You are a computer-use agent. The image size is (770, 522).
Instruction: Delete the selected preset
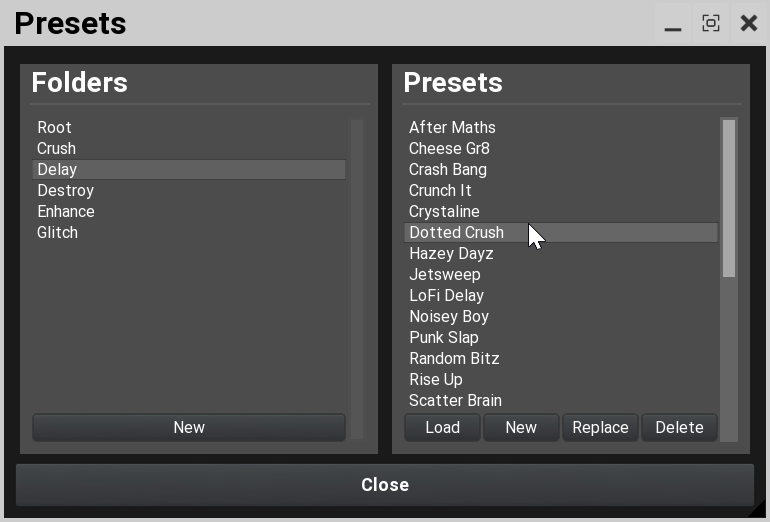(679, 427)
